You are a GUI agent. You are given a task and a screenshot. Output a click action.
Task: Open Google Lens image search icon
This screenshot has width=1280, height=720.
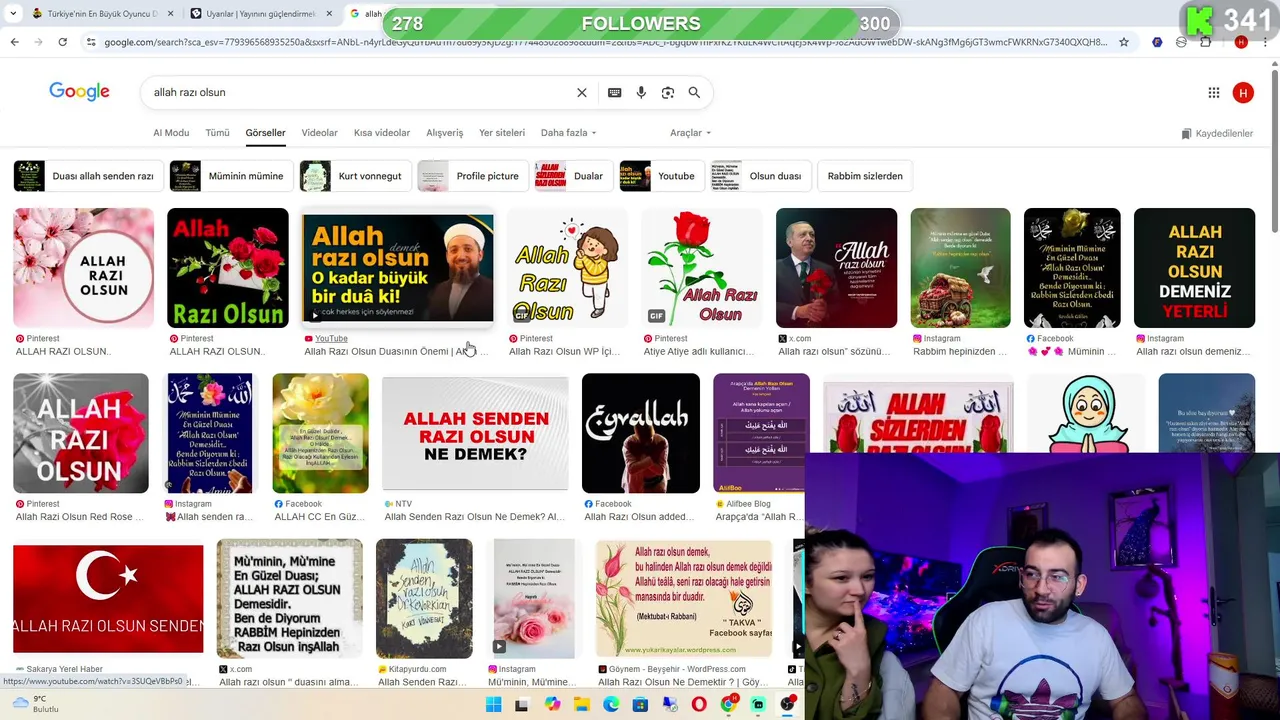(x=668, y=92)
